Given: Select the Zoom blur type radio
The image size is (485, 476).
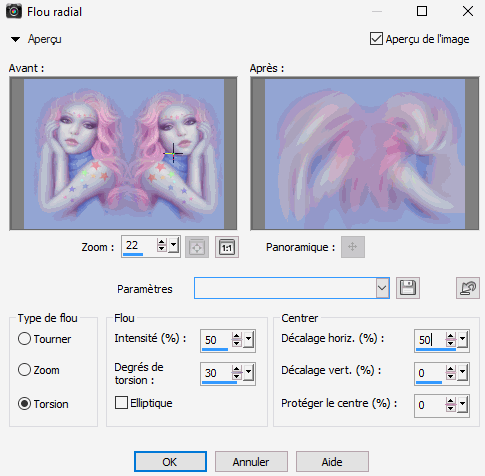Looking at the screenshot, I should pos(24,370).
